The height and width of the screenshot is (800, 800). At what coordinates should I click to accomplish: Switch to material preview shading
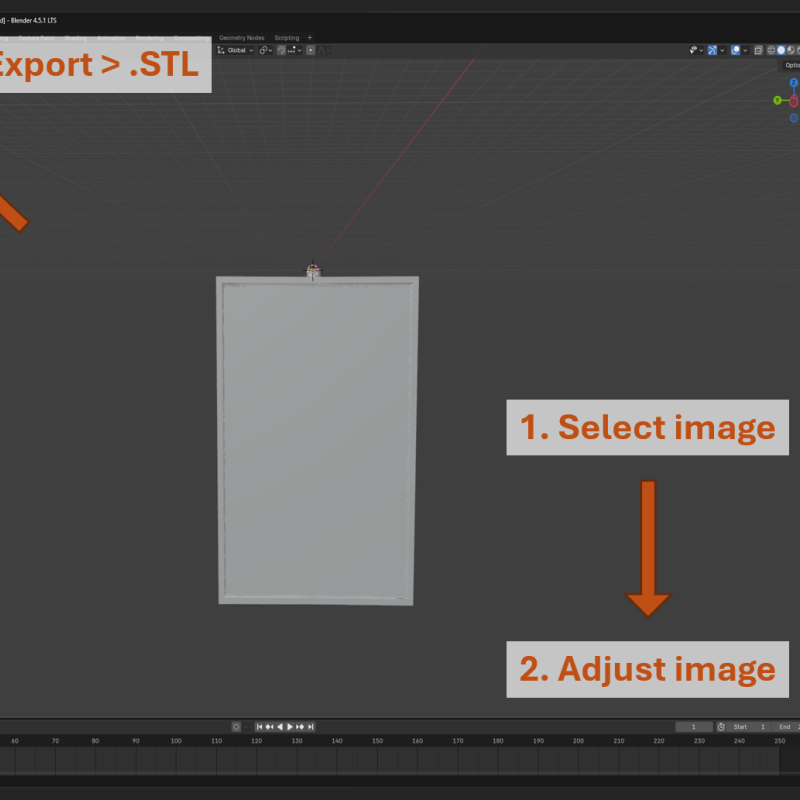click(x=791, y=50)
